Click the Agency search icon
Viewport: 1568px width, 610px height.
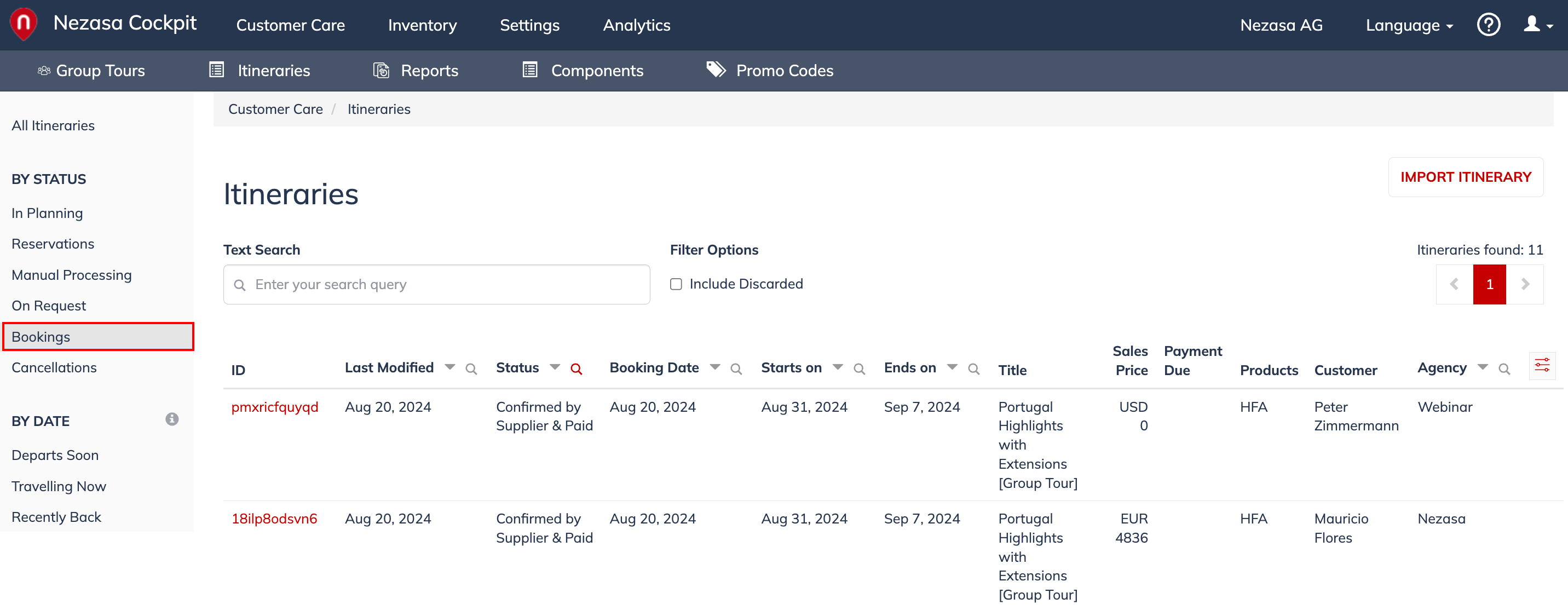1504,369
